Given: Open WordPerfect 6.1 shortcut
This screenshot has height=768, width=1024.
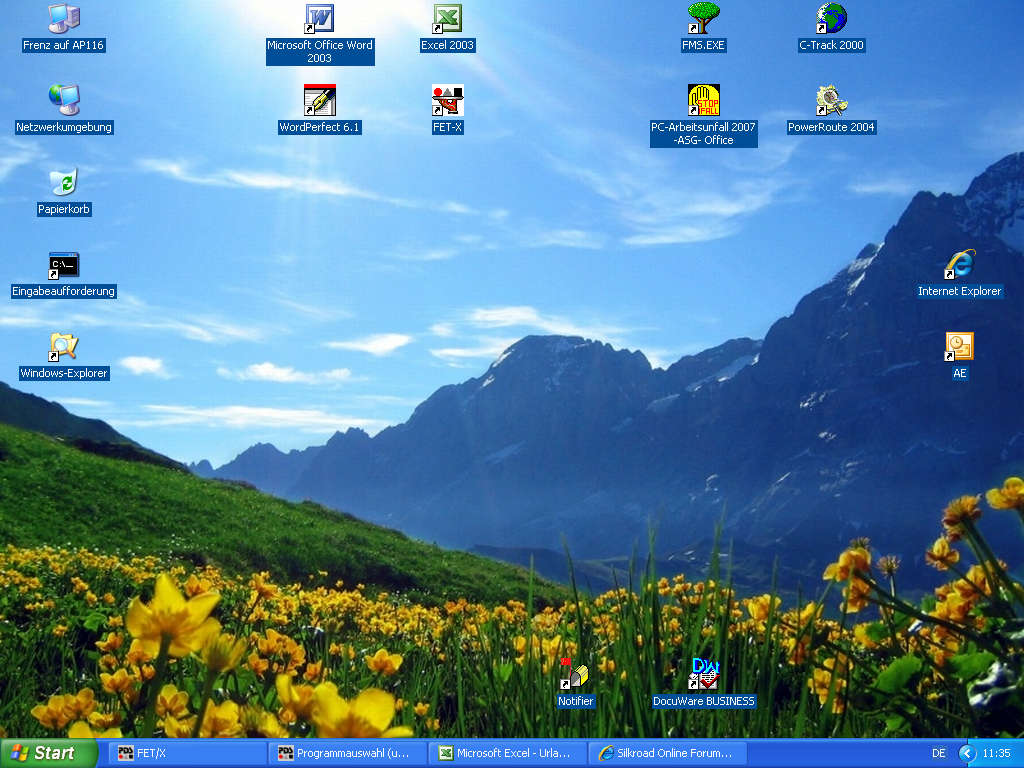Looking at the screenshot, I should click(x=320, y=101).
